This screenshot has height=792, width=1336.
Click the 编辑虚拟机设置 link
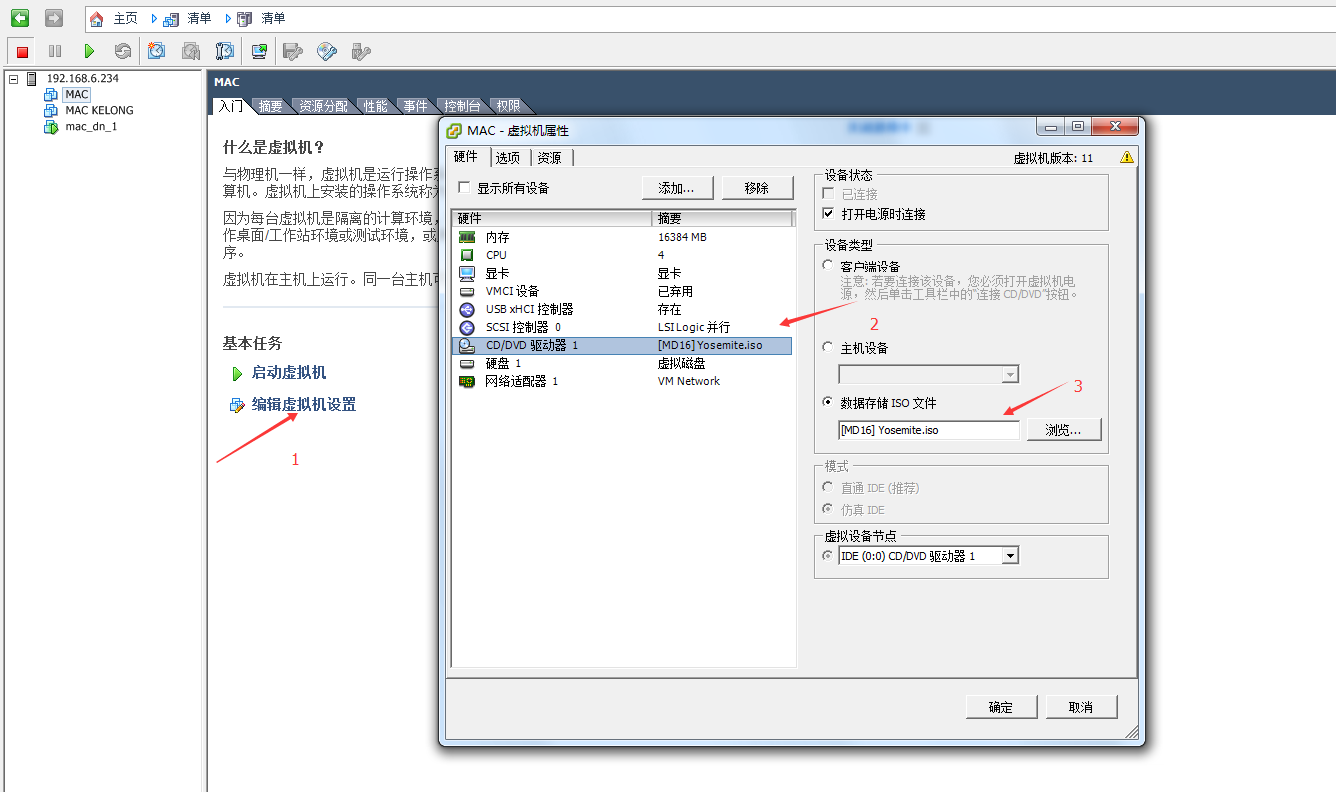pos(303,404)
